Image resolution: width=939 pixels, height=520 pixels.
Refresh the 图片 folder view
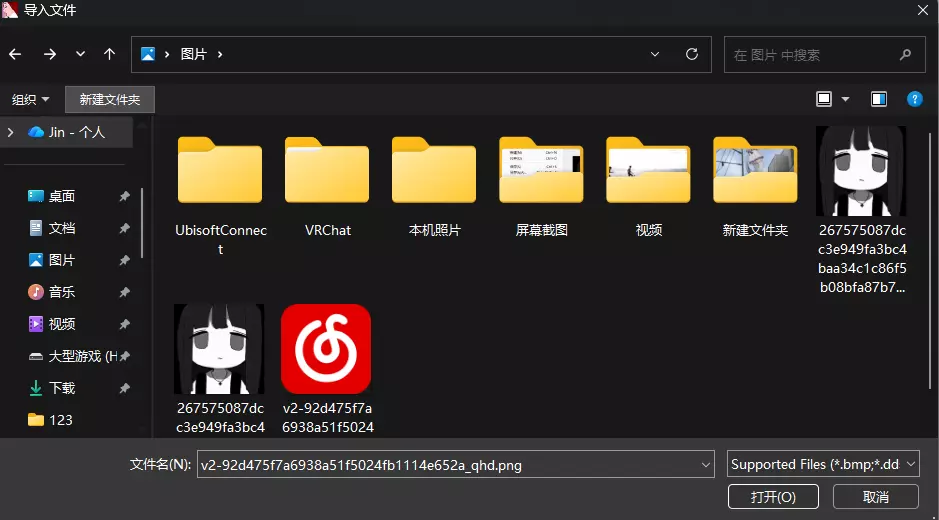click(x=692, y=55)
